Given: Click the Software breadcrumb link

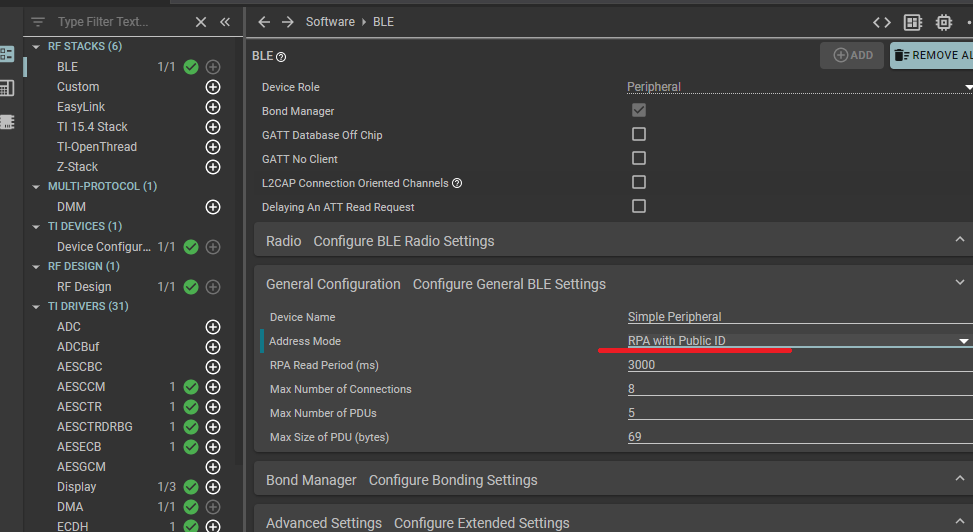Looking at the screenshot, I should [x=330, y=22].
